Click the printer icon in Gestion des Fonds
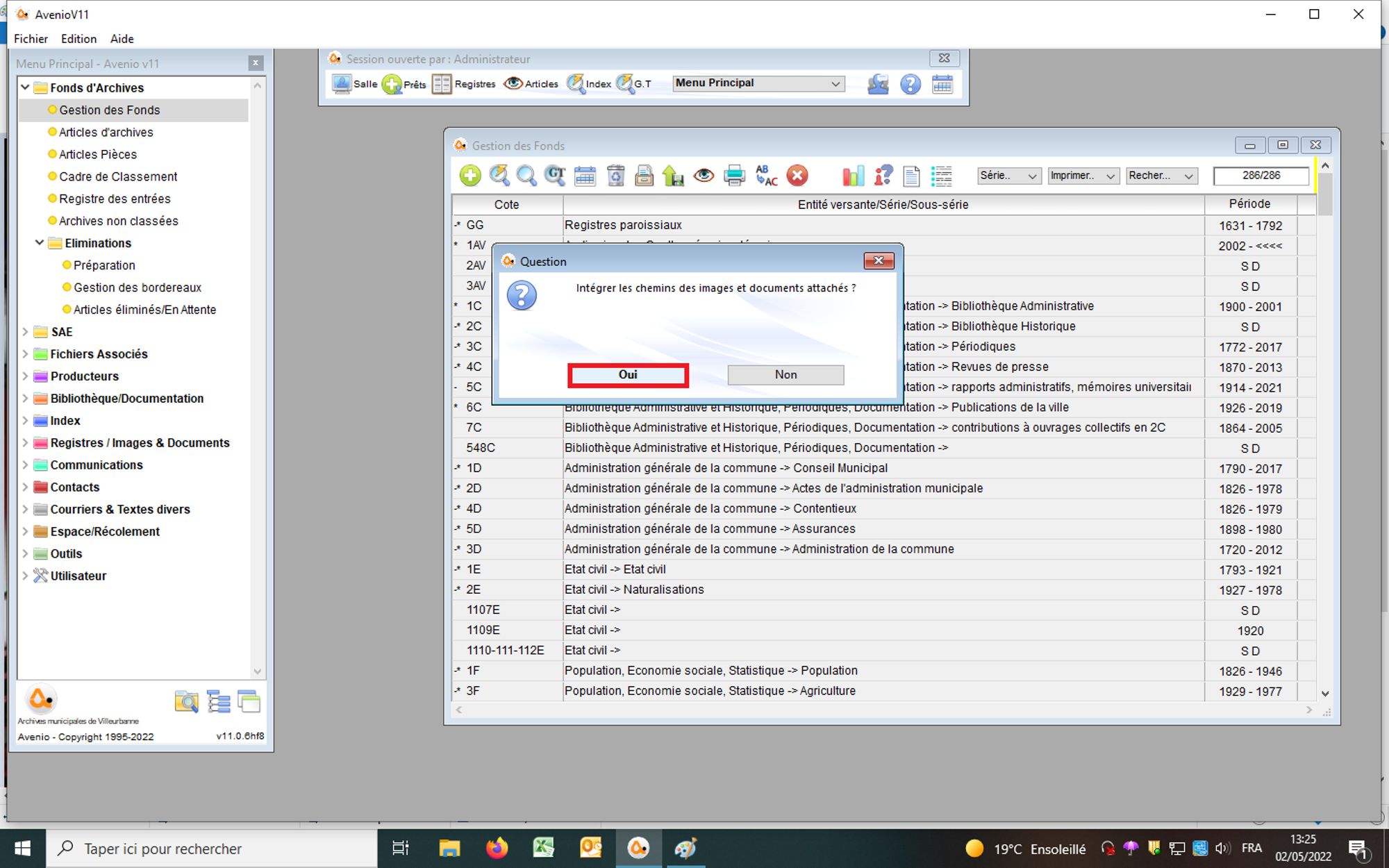 734,176
